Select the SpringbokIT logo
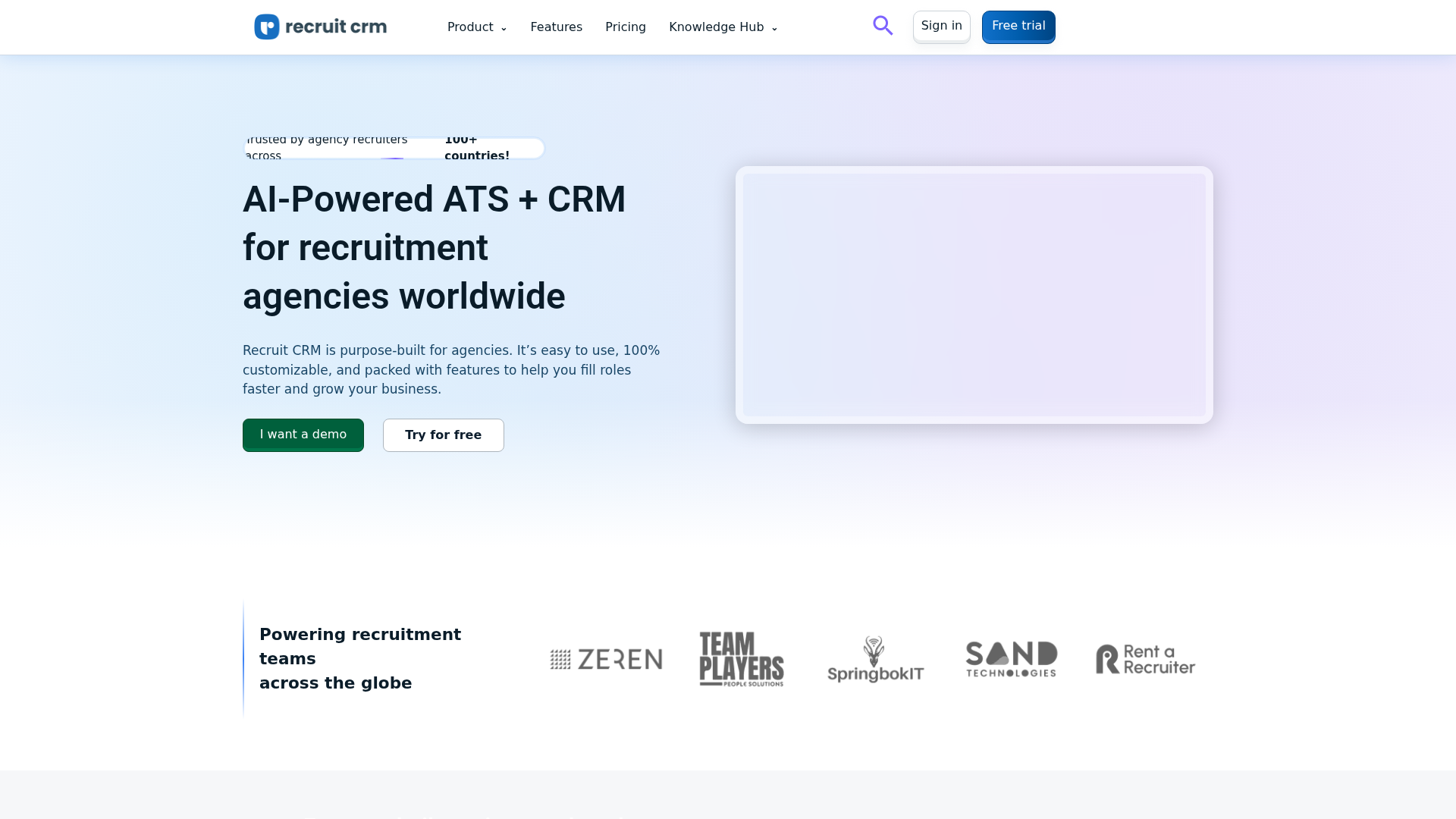1456x819 pixels. [x=875, y=658]
